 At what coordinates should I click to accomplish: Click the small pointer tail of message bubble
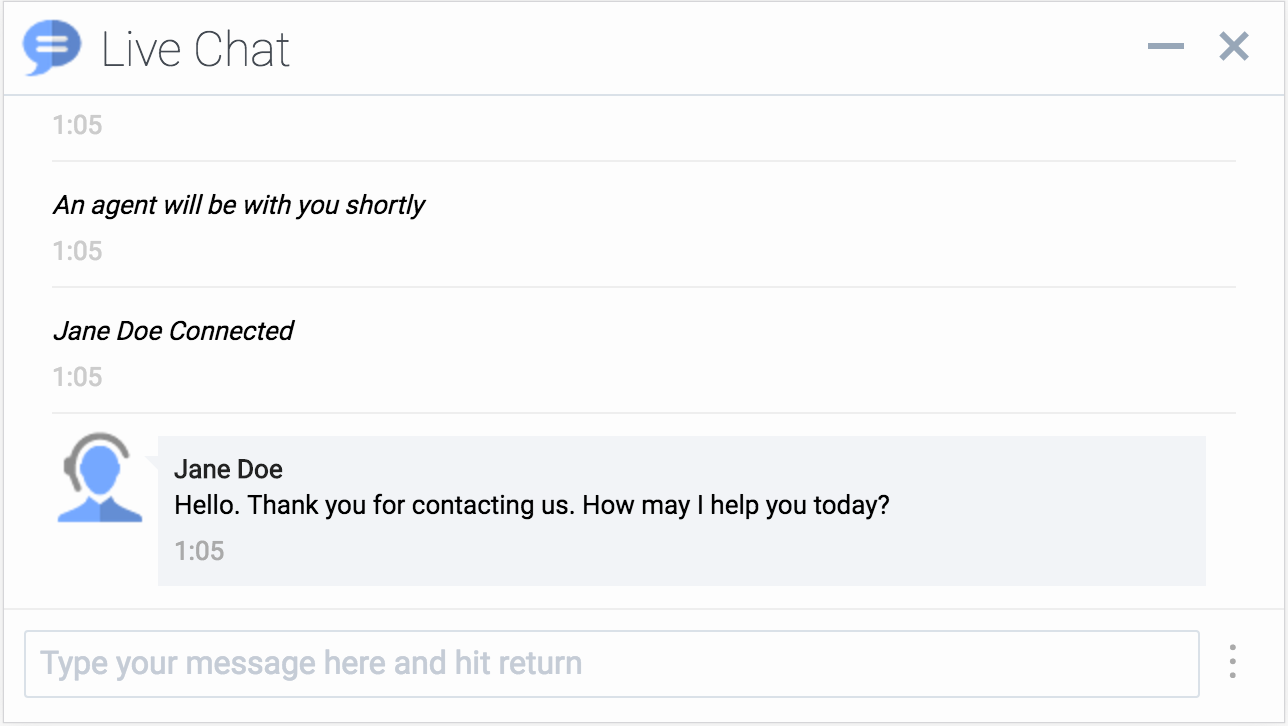152,462
